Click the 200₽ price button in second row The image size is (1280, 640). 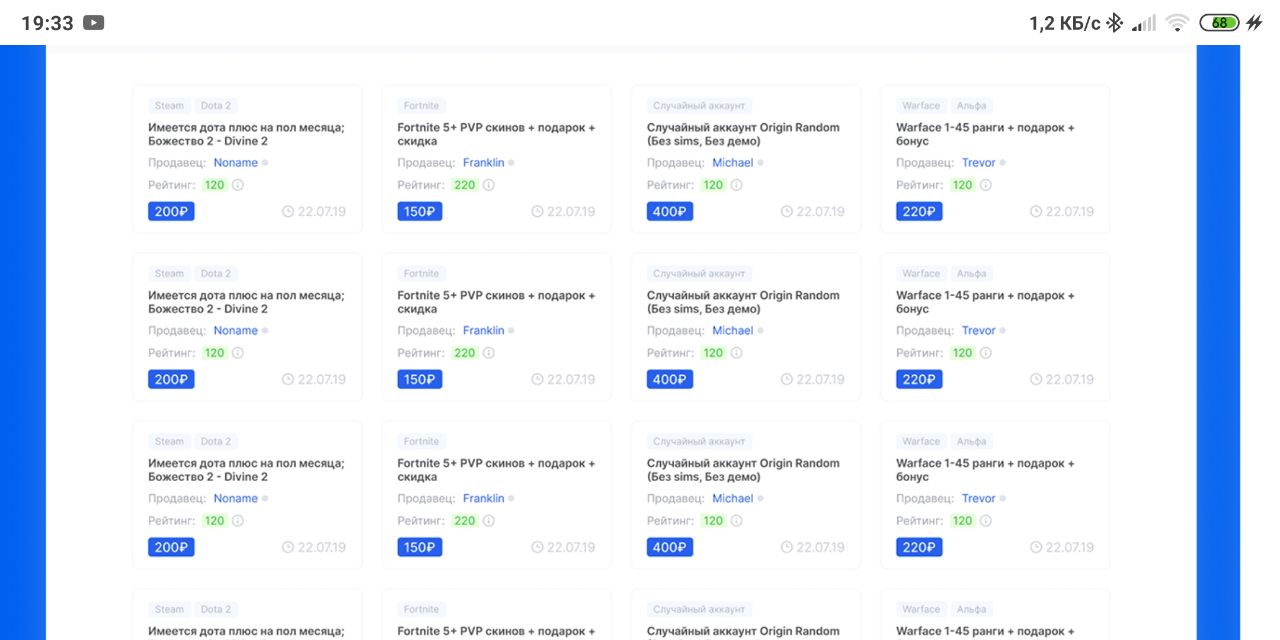click(x=171, y=380)
